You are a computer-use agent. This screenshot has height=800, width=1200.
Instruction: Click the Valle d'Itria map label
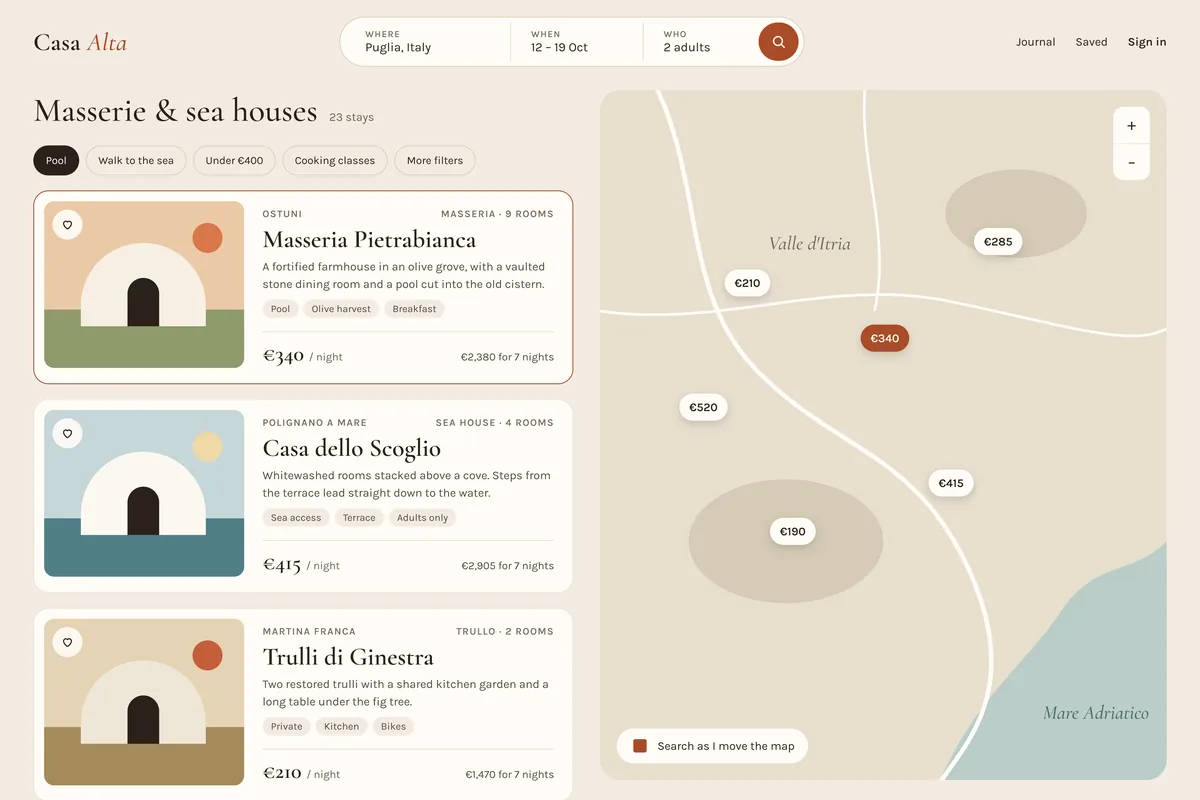[810, 243]
